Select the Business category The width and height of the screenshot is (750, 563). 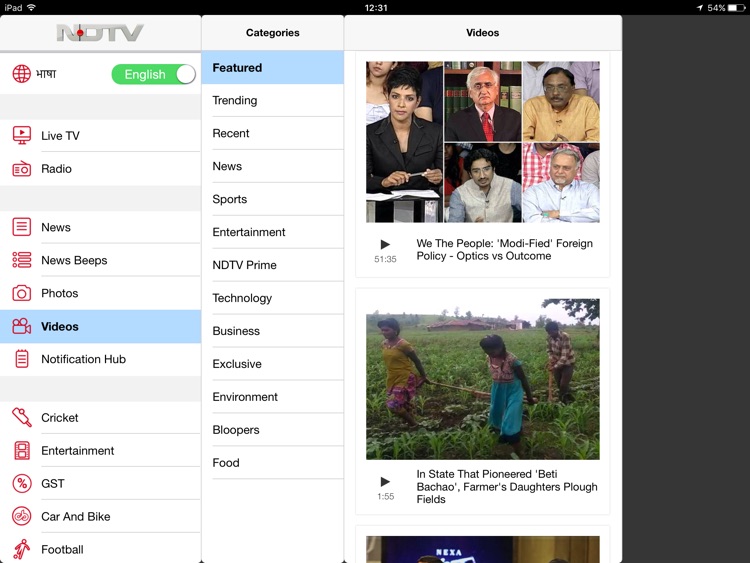273,331
